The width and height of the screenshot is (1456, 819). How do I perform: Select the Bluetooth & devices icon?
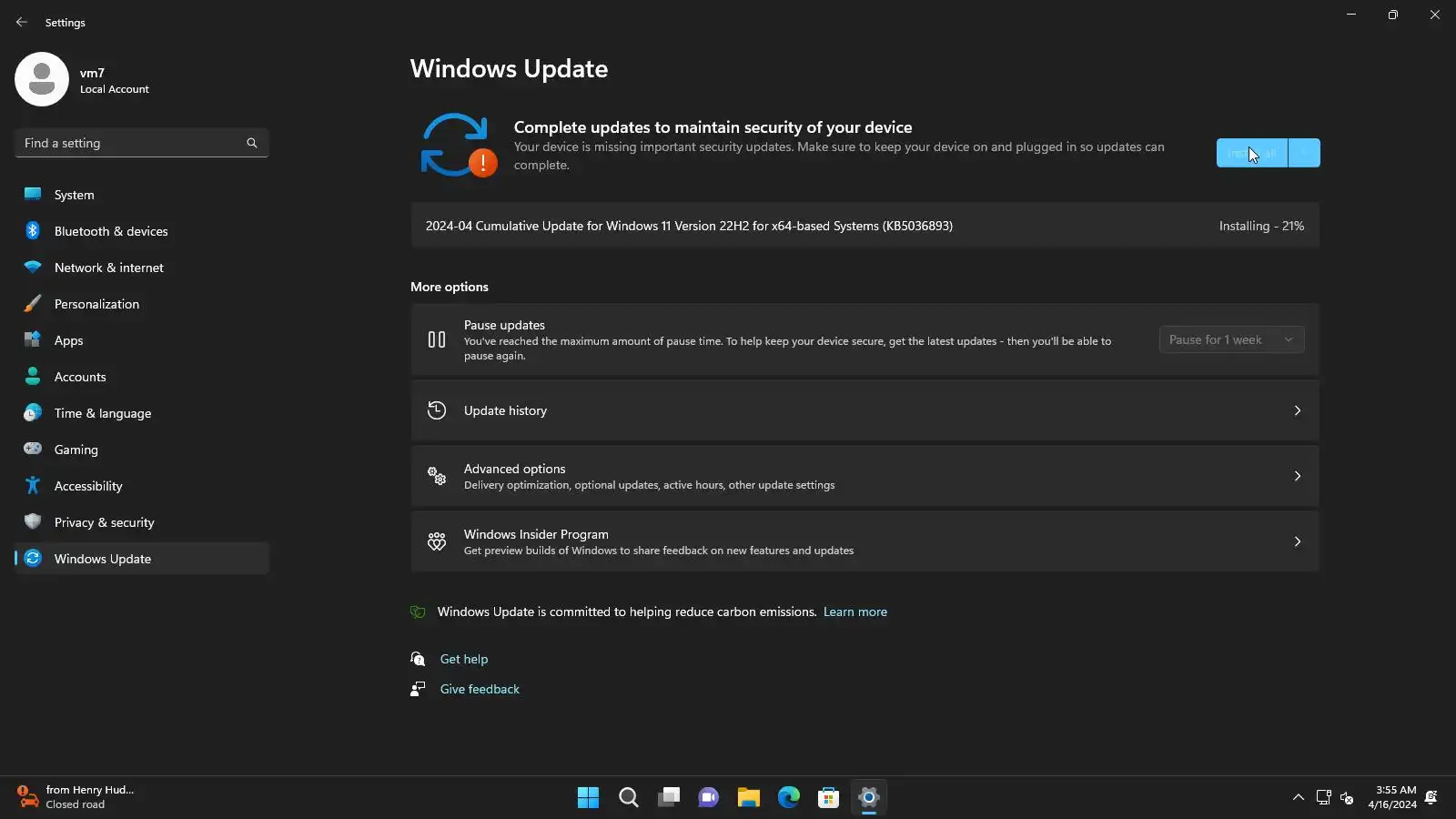tap(33, 230)
